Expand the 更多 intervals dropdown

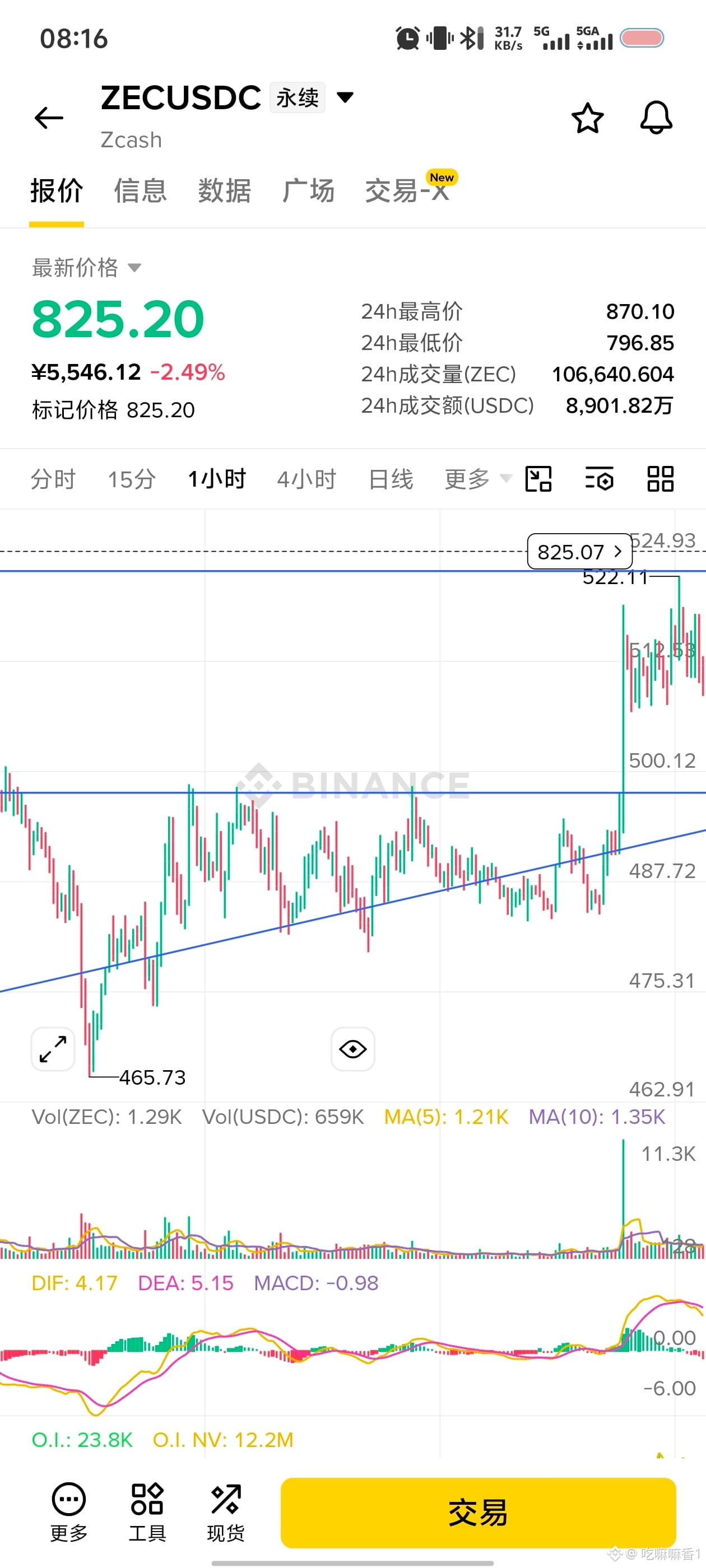[x=477, y=479]
